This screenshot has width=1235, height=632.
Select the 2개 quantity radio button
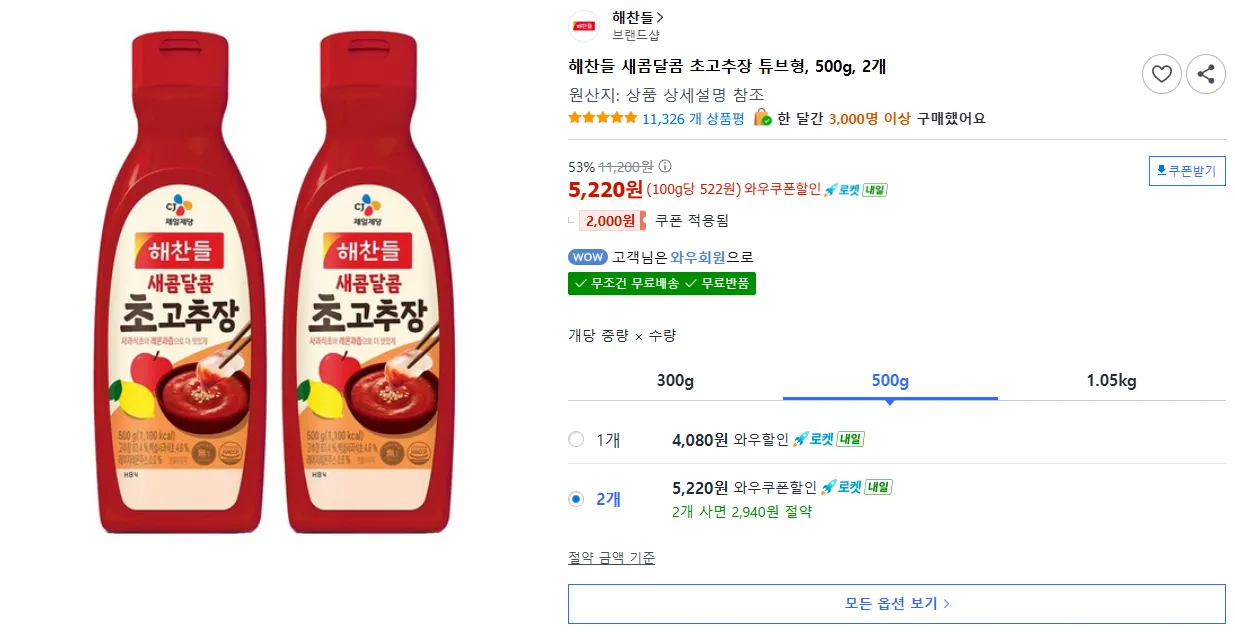(576, 499)
